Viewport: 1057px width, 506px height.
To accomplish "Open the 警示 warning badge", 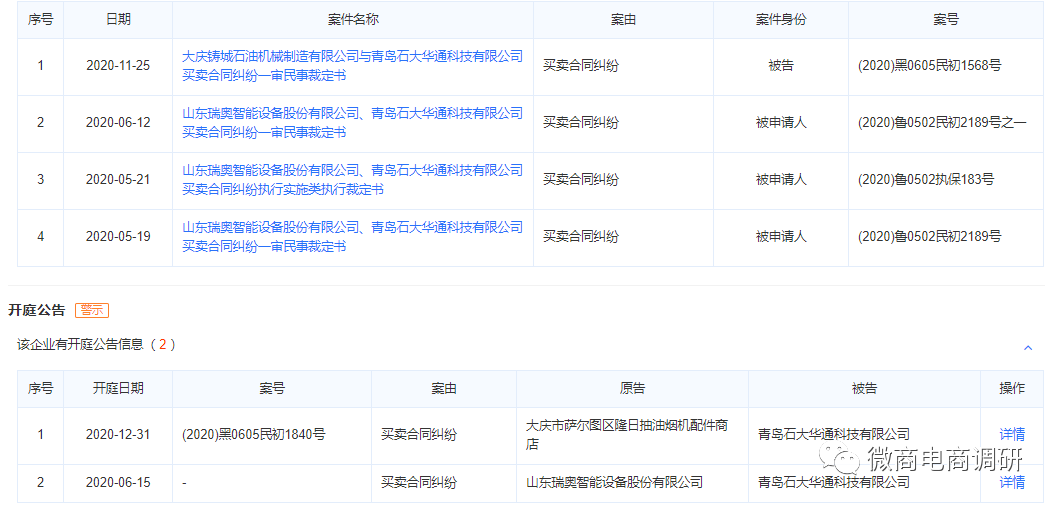I will pos(92,310).
